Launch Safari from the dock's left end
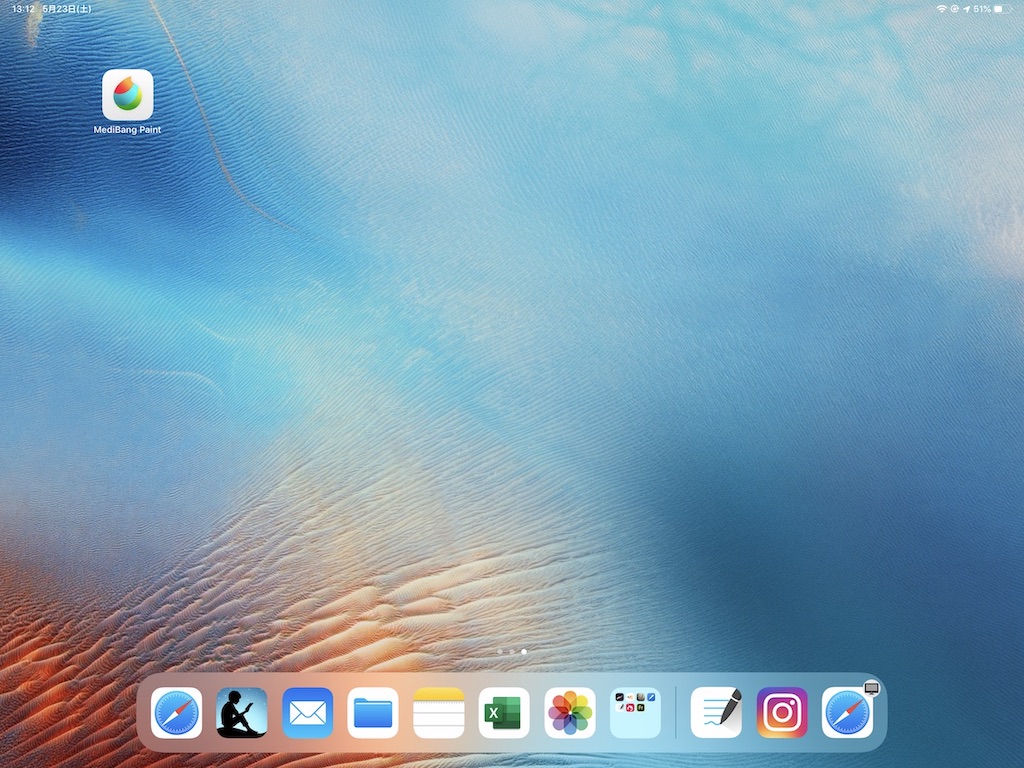 pyautogui.click(x=177, y=713)
